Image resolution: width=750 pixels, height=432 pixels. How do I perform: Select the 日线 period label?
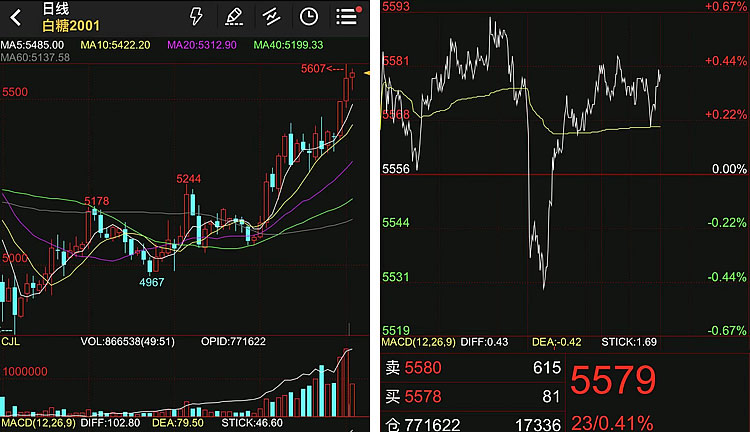point(55,8)
